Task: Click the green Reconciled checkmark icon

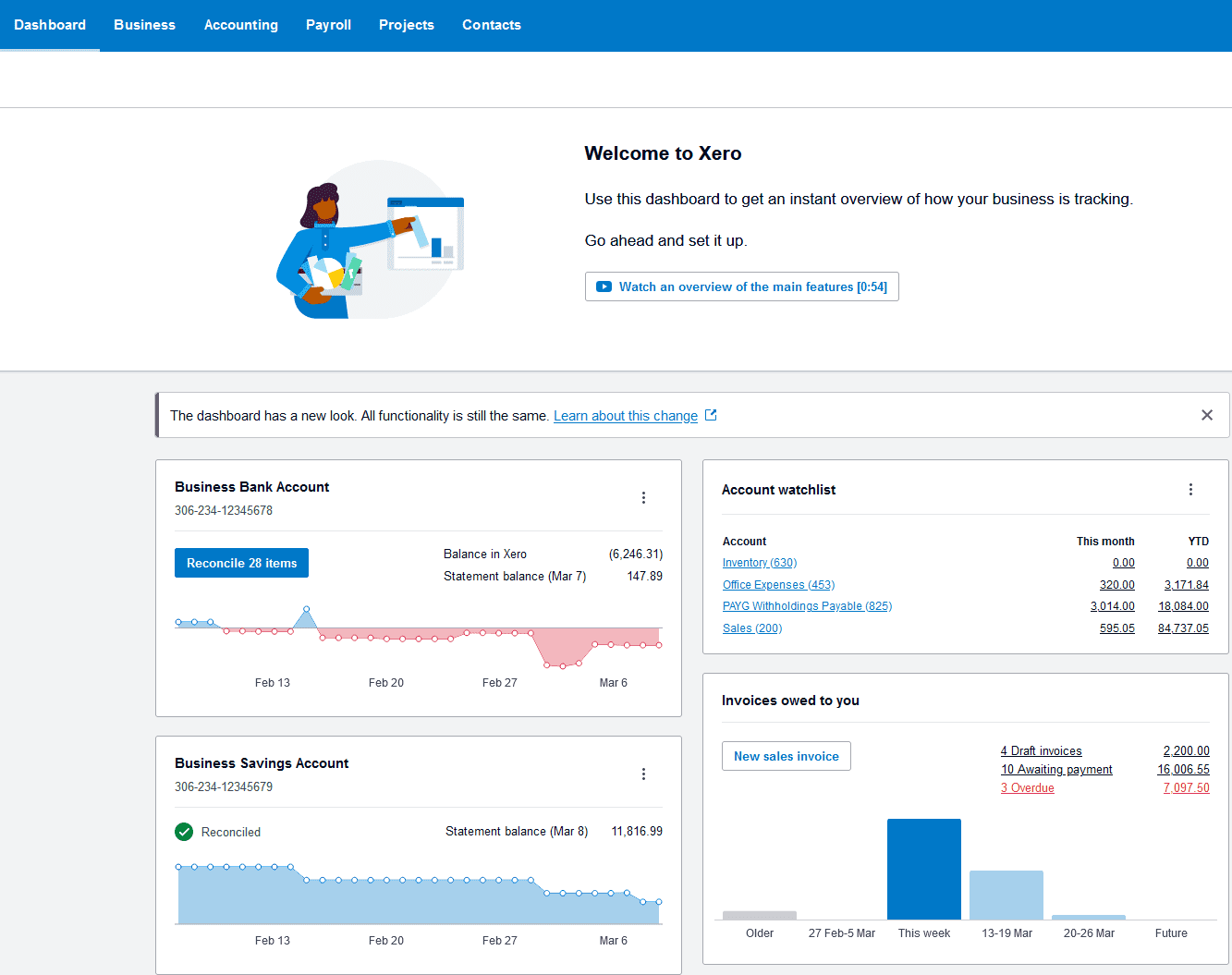Action: (x=184, y=832)
